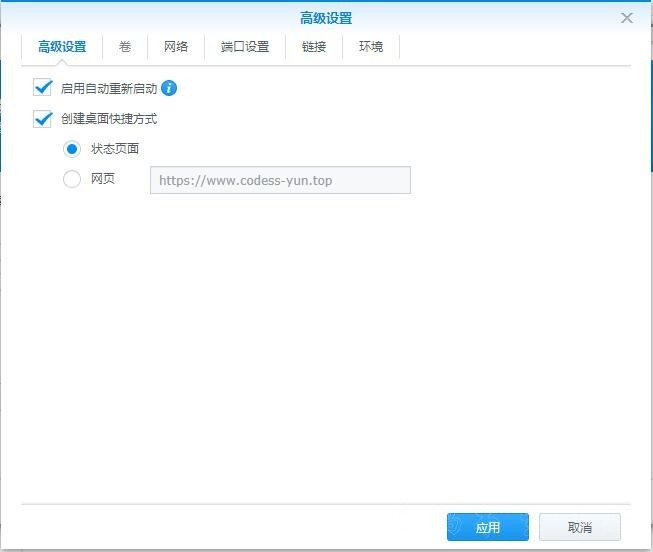Uncheck the 创建桌面快捷方式 checkbox
The image size is (653, 552).
(43, 119)
